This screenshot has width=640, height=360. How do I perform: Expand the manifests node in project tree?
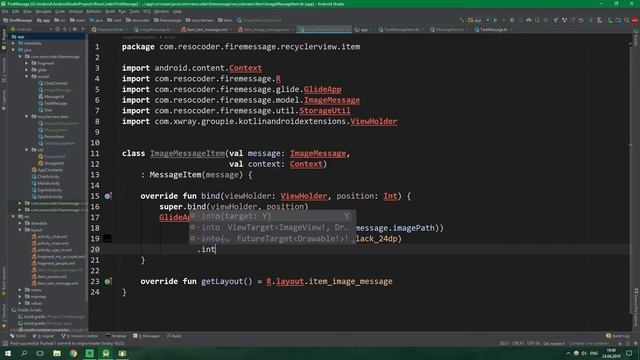[x=14, y=43]
